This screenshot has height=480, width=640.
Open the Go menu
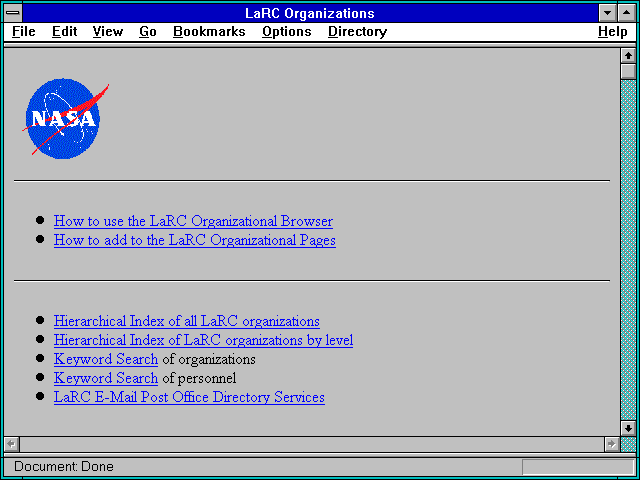pyautogui.click(x=147, y=32)
